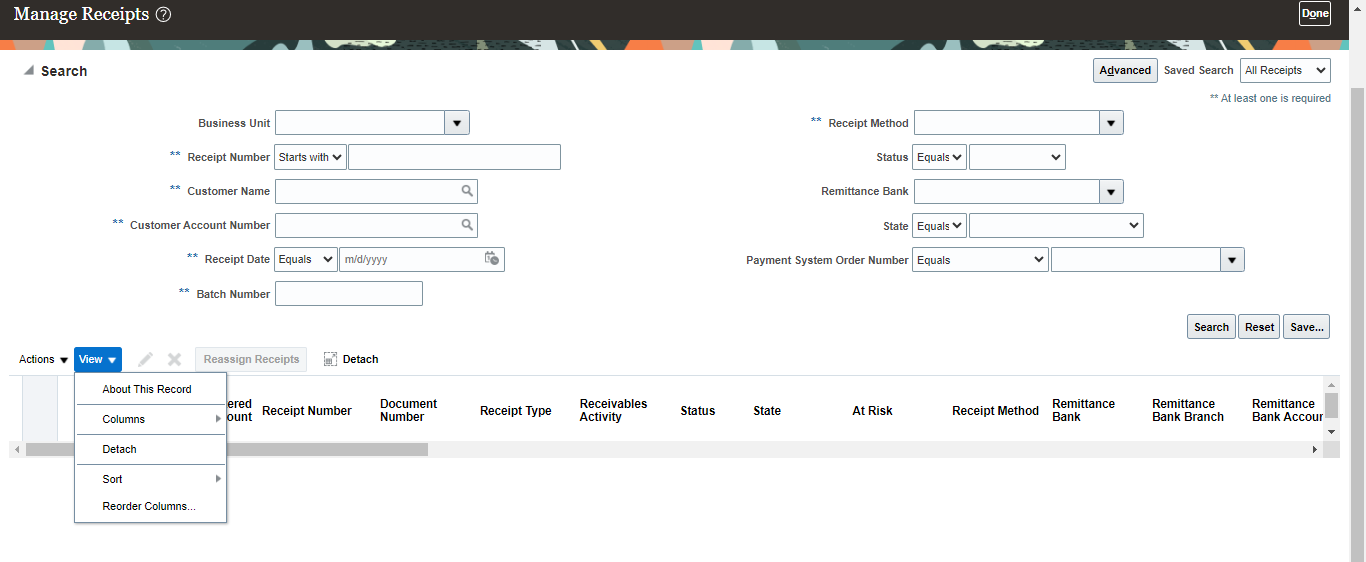Open the Remittance Bank dropdown arrow

tap(1111, 191)
